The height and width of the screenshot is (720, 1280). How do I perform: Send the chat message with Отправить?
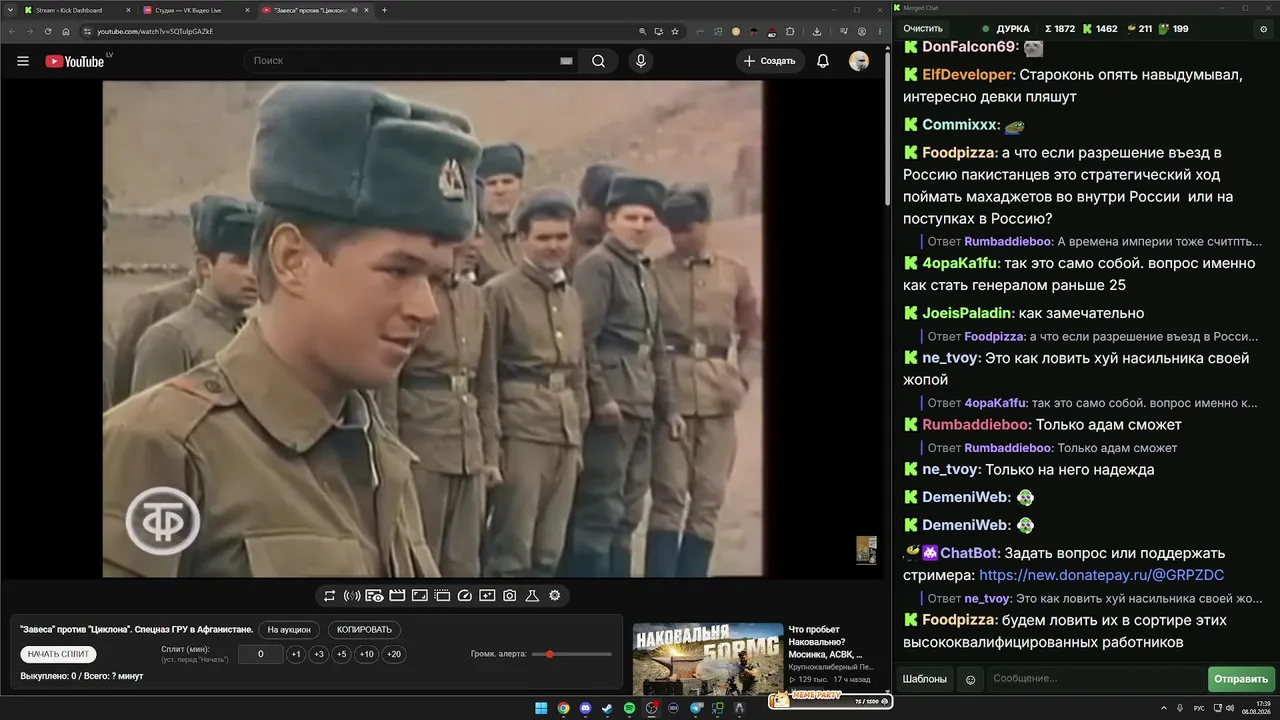pos(1241,679)
